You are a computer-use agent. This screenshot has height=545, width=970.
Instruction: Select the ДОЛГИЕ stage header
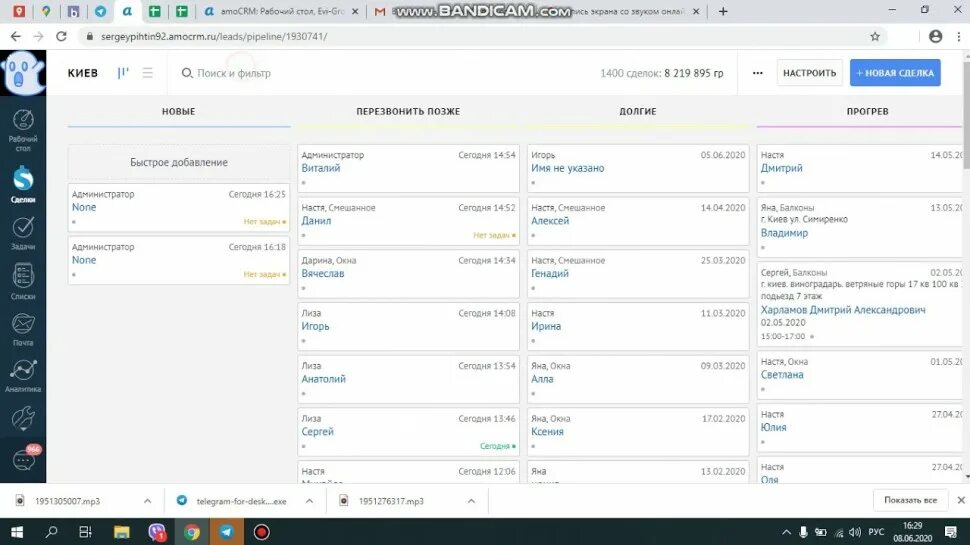pyautogui.click(x=638, y=111)
